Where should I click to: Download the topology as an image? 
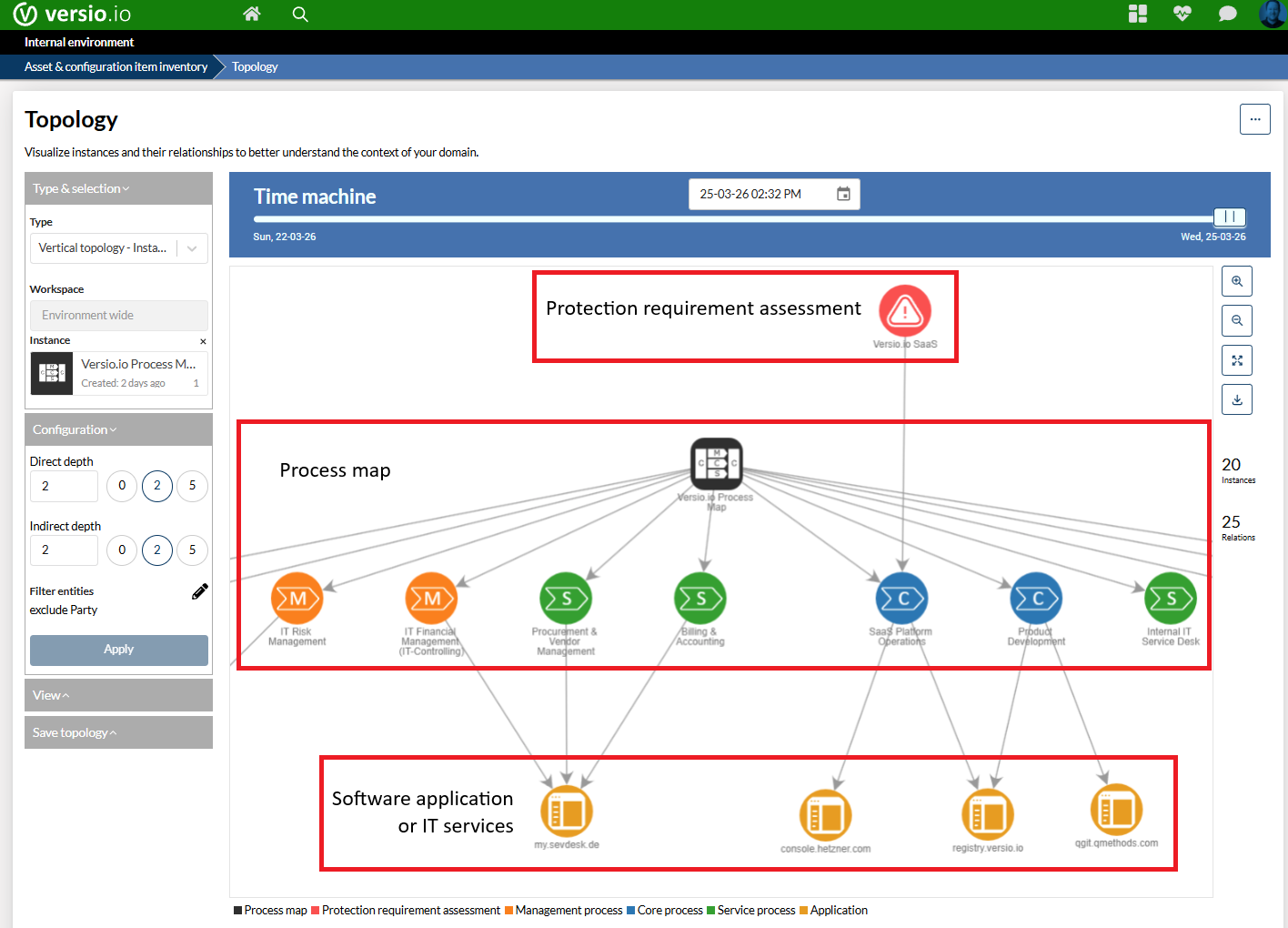(x=1236, y=398)
